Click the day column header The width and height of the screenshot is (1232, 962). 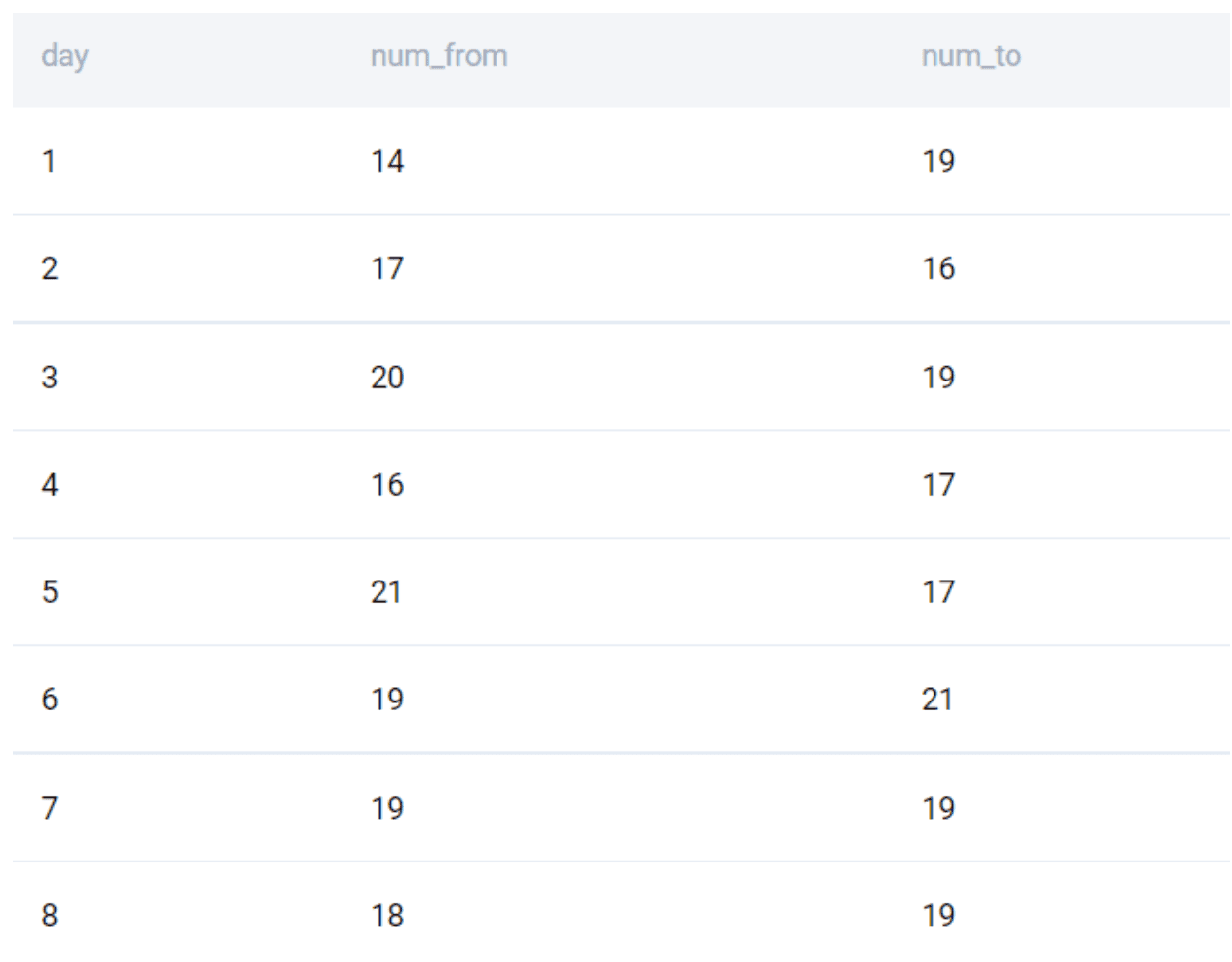point(64,57)
